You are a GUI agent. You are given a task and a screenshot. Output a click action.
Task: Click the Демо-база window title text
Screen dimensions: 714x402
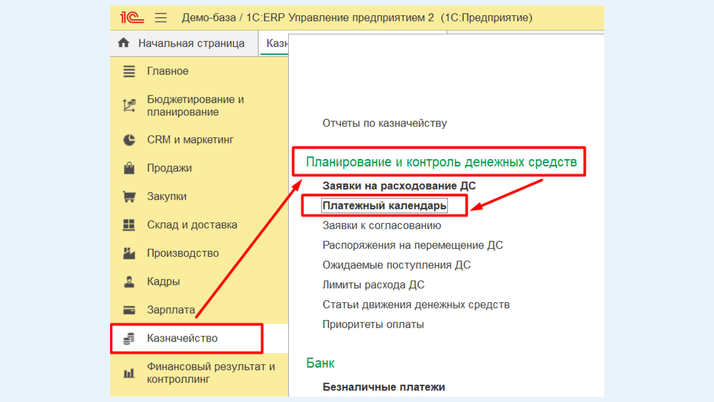[x=357, y=18]
